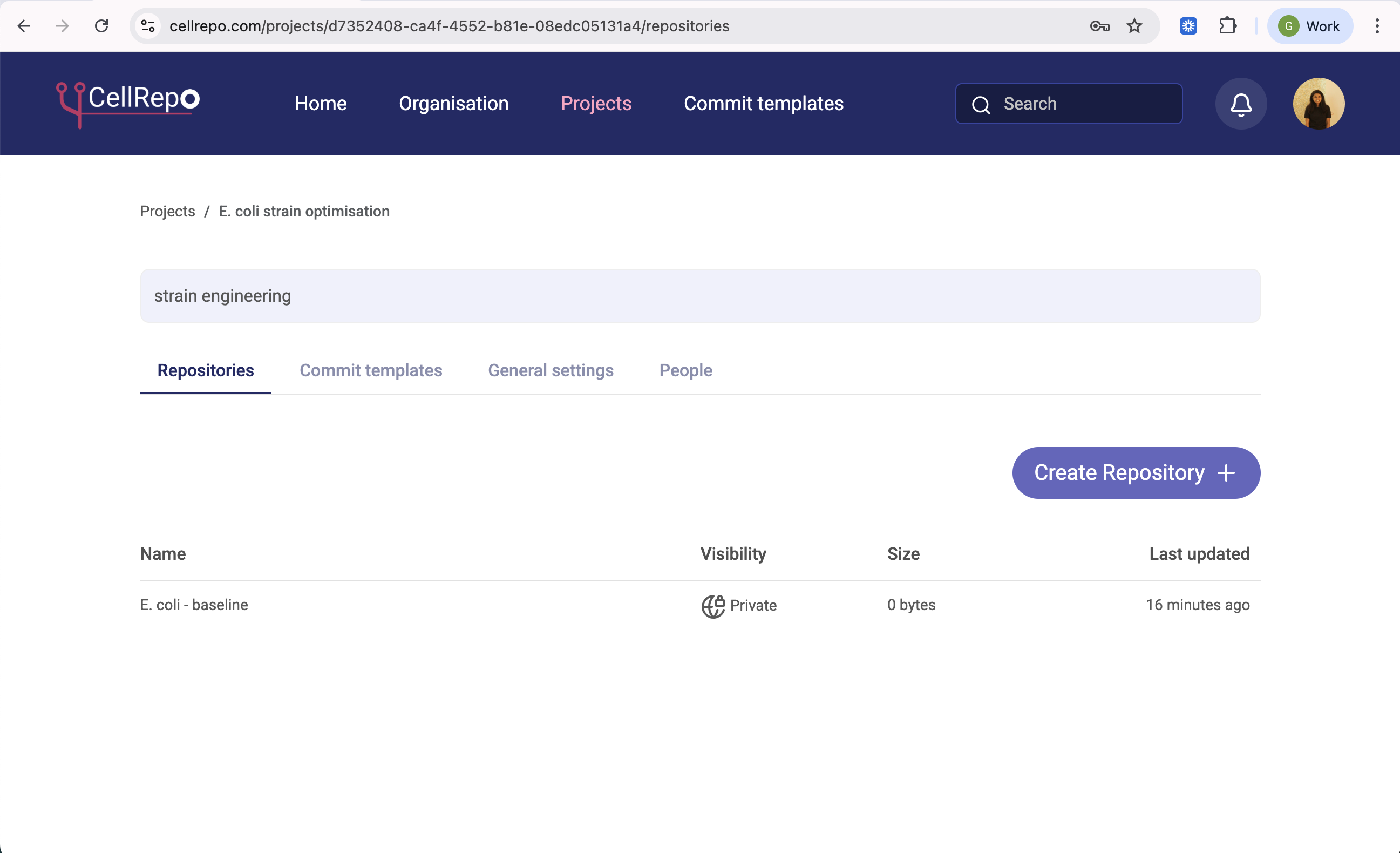The width and height of the screenshot is (1400, 853).
Task: Switch to the Commit templates tab
Action: [x=370, y=370]
